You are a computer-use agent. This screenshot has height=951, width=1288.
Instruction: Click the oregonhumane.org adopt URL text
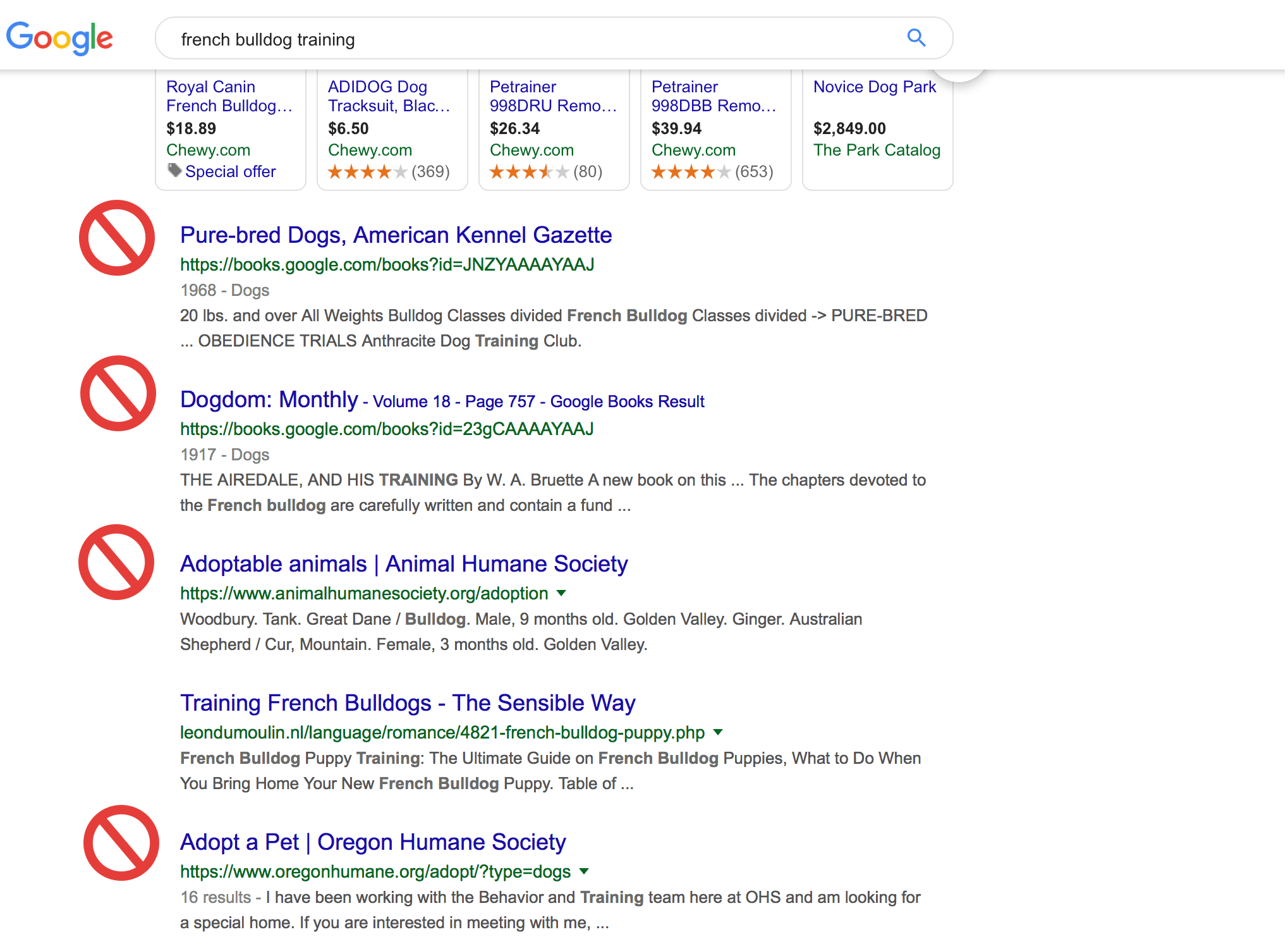coord(375,871)
